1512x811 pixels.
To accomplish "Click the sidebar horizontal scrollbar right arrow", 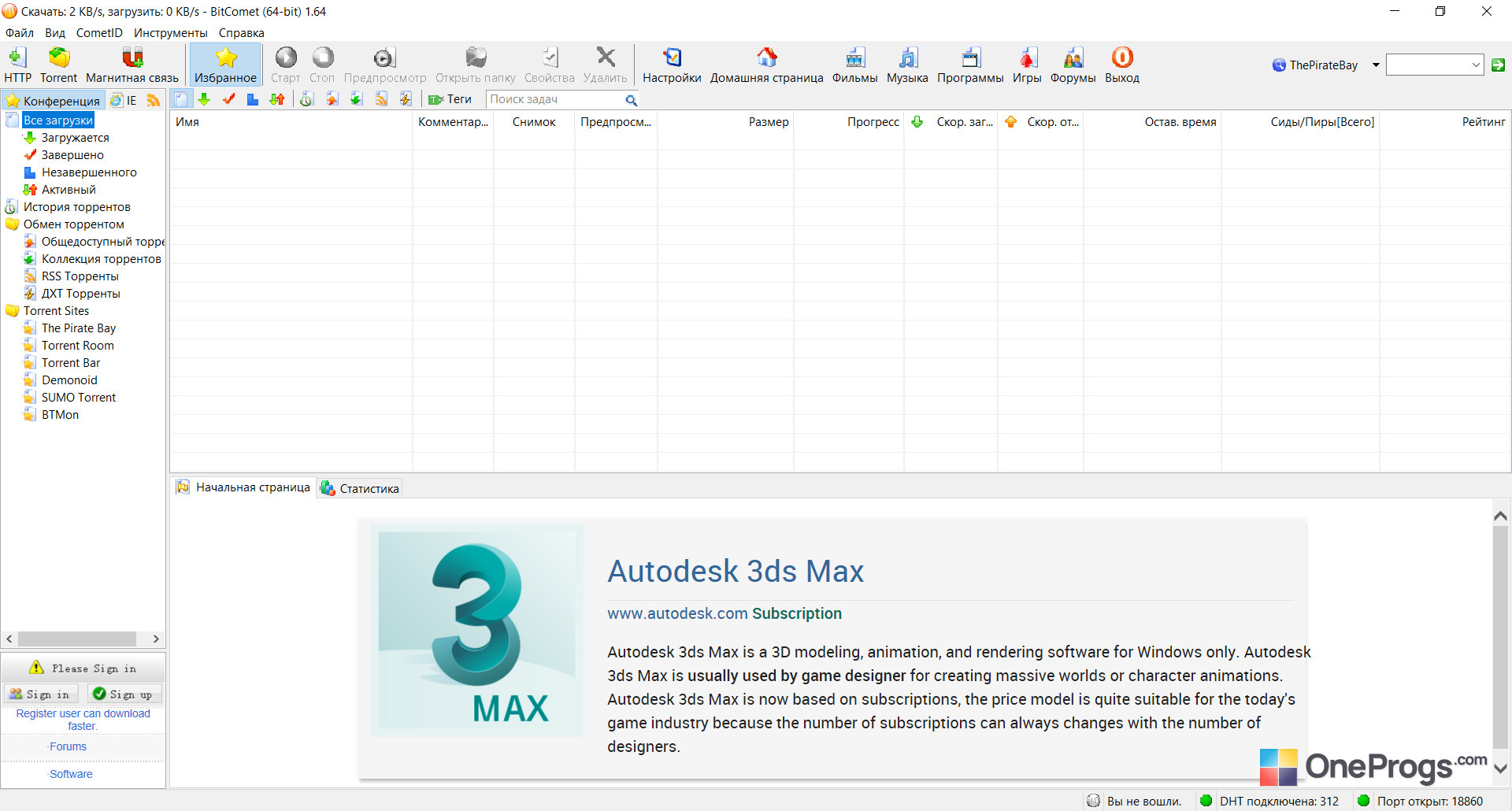I will click(x=156, y=639).
